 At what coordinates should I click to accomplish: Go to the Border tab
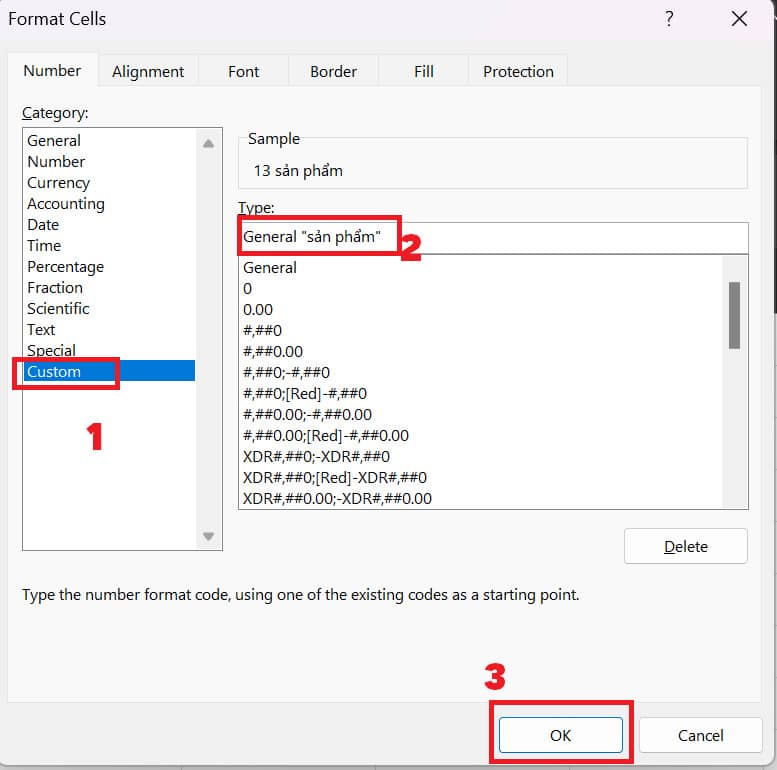(x=333, y=72)
